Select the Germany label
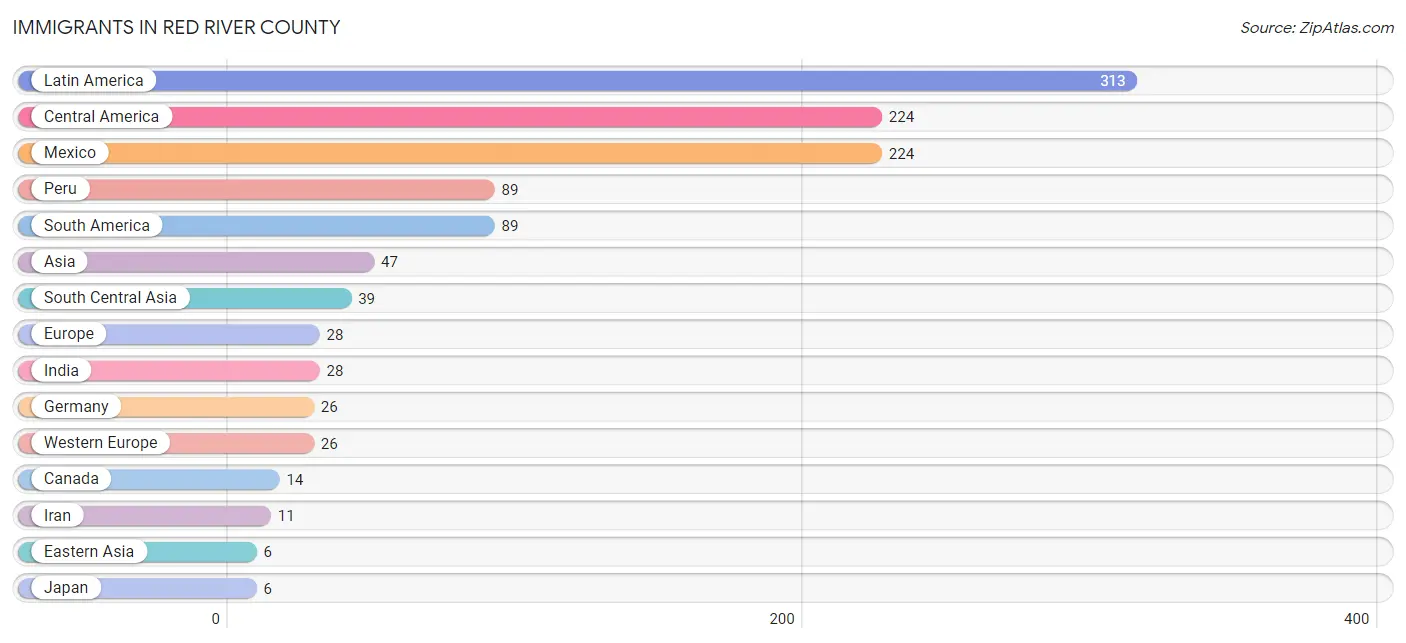The width and height of the screenshot is (1406, 643). point(76,407)
